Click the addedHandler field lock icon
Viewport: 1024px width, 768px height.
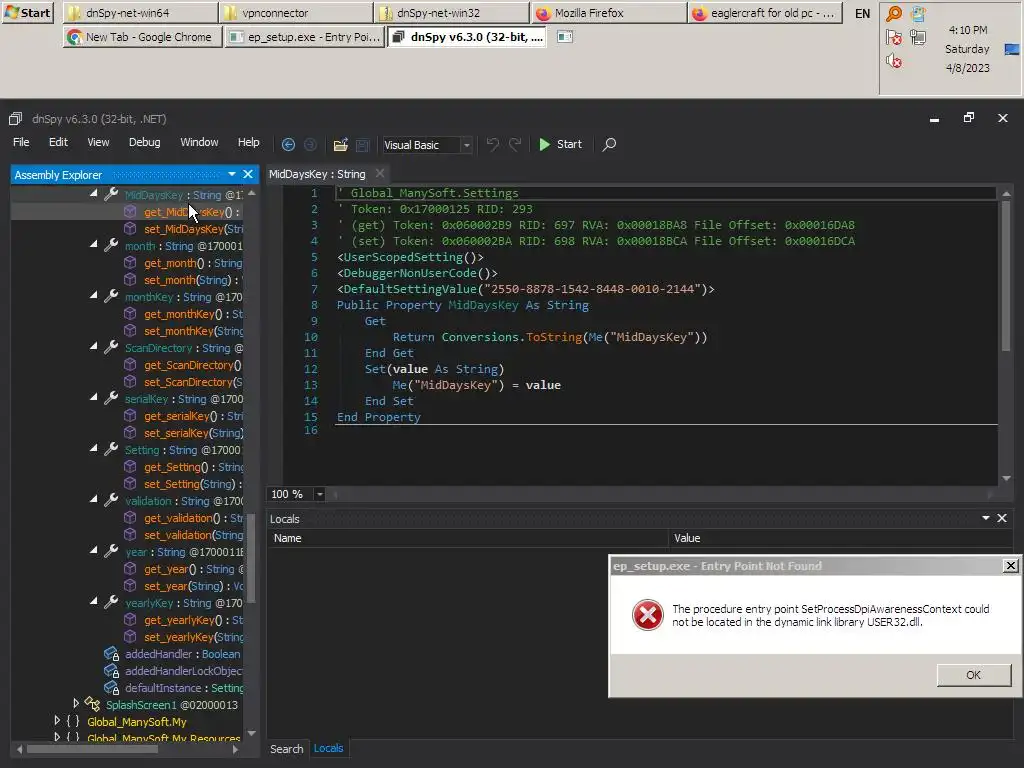point(111,654)
